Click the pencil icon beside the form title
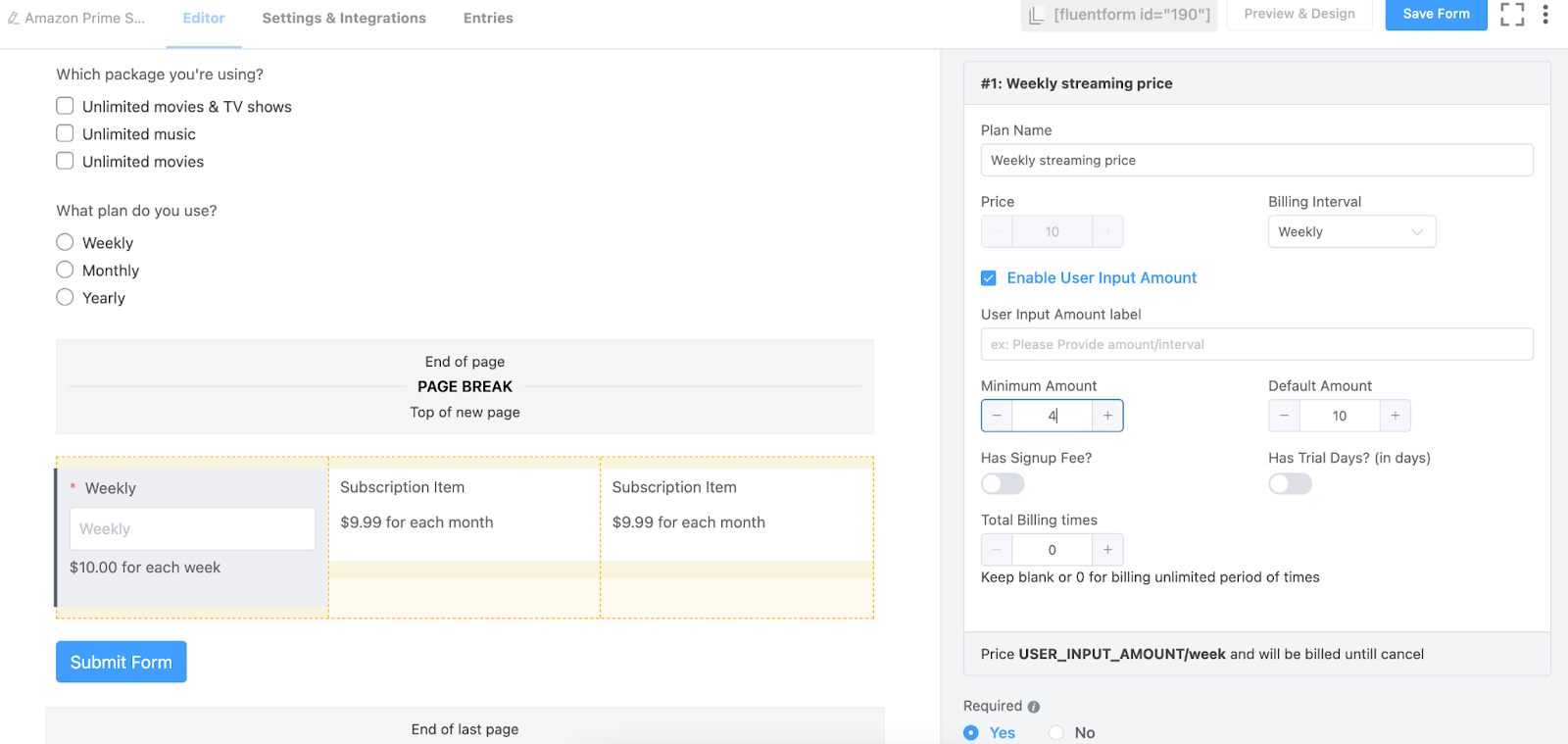Viewport: 1568px width, 744px height. tap(14, 19)
